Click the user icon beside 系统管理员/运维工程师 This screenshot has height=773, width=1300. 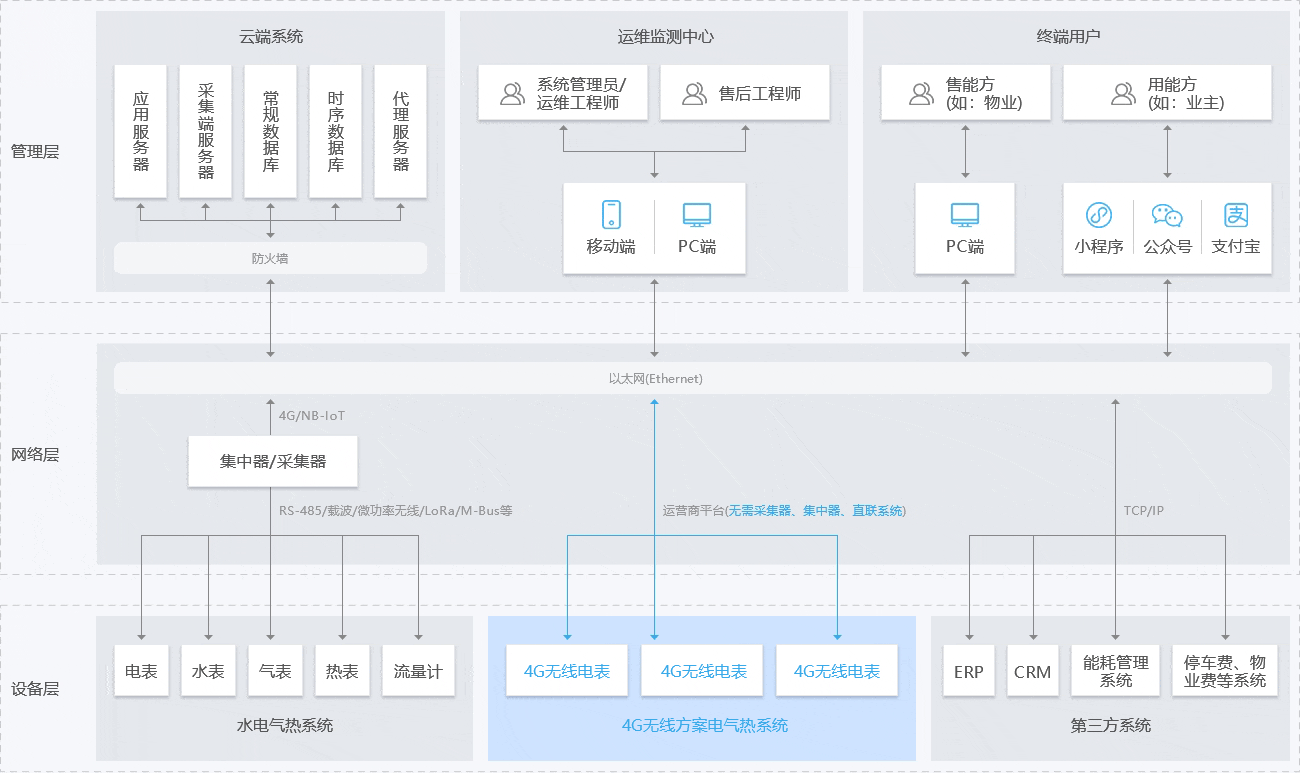(512, 94)
